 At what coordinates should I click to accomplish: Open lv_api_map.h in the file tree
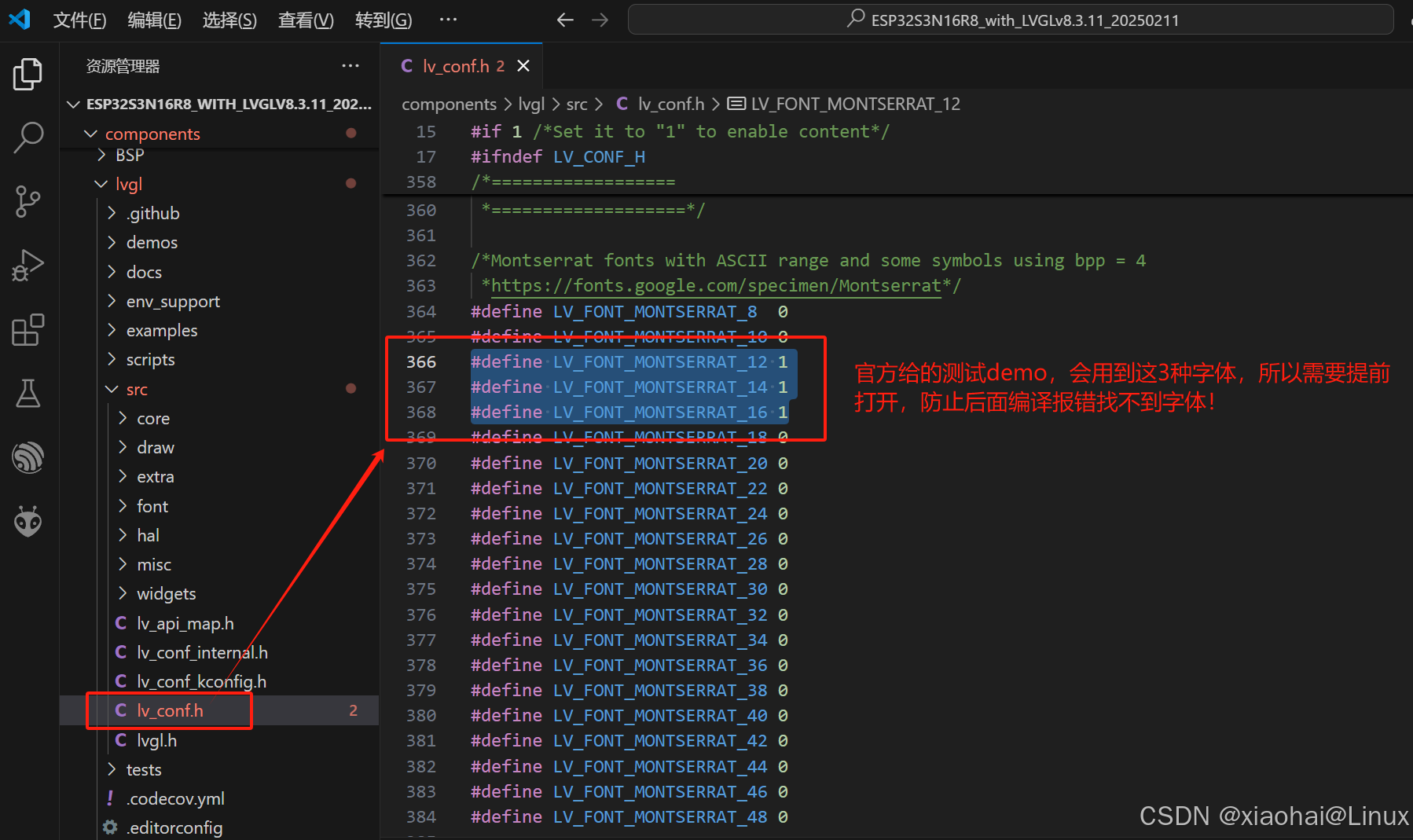tap(220, 623)
